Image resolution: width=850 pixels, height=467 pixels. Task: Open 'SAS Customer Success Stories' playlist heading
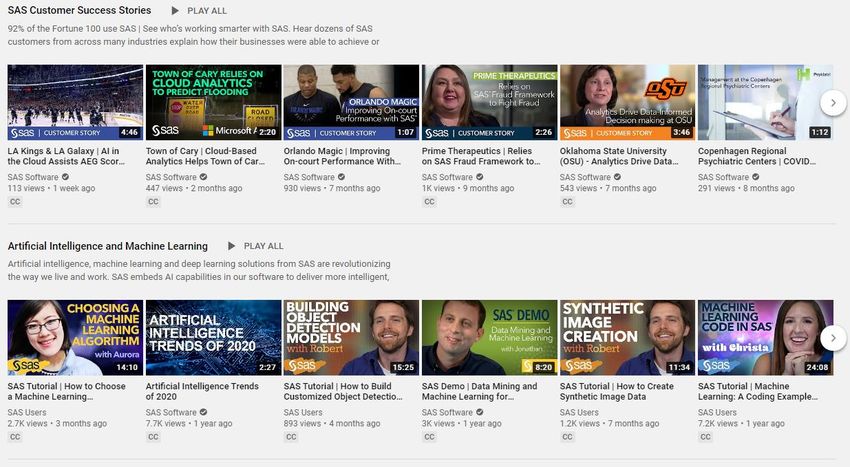[x=79, y=10]
